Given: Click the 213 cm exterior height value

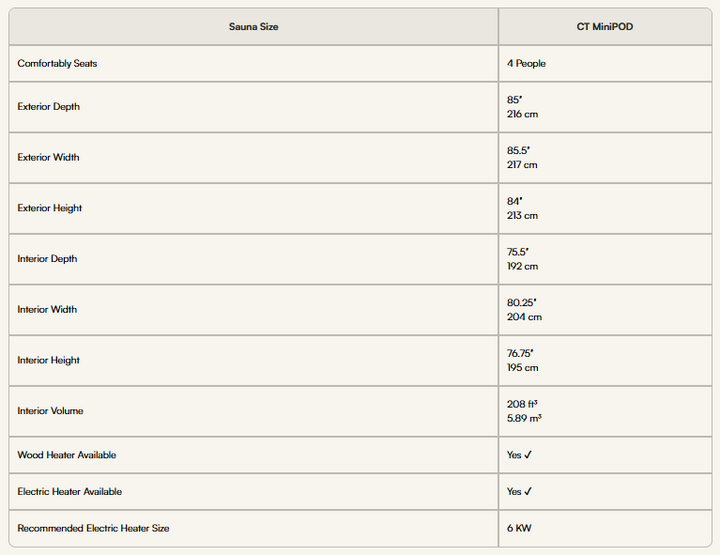Looking at the screenshot, I should [x=523, y=215].
